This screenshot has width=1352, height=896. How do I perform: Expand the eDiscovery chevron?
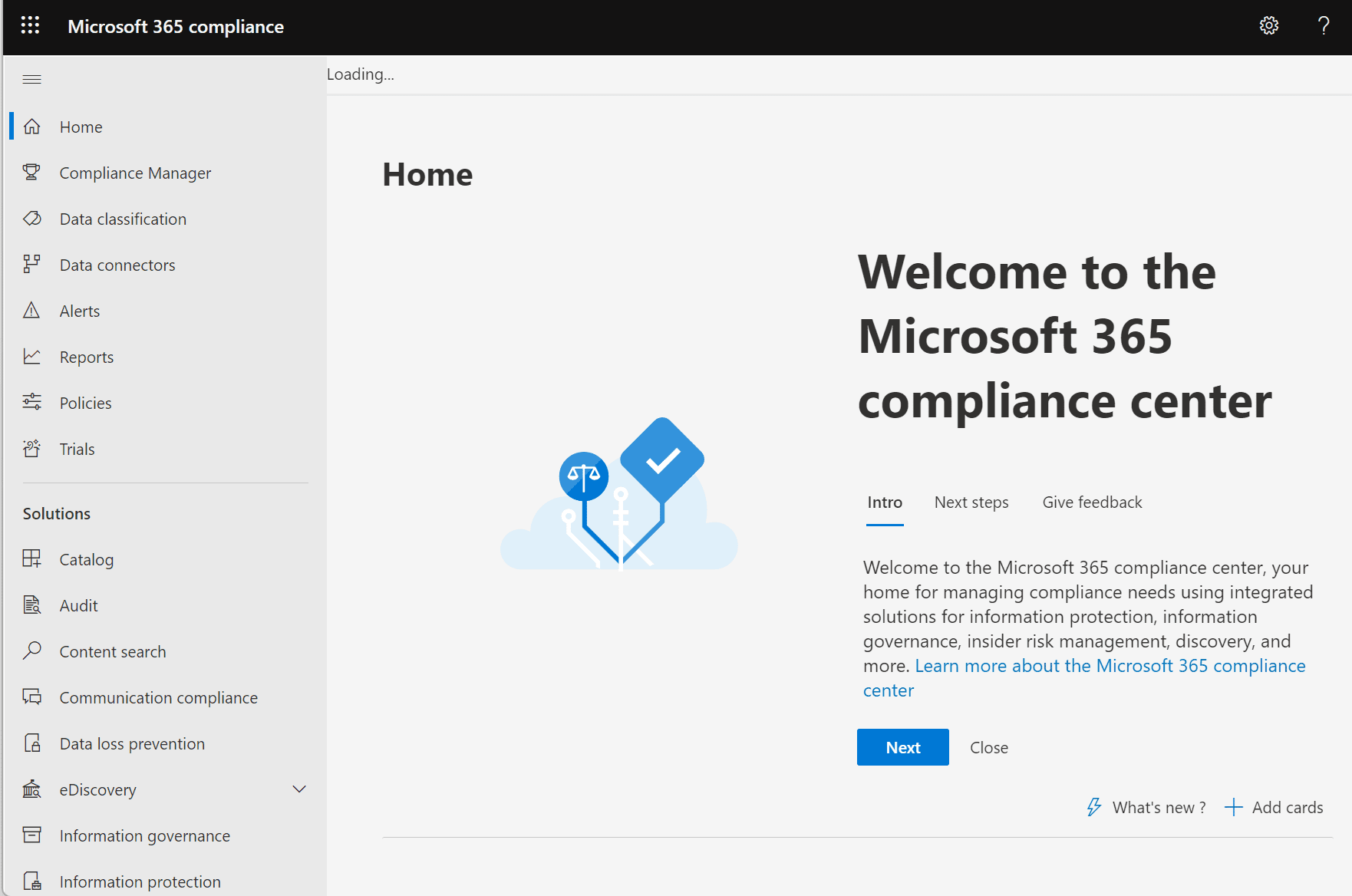(x=299, y=789)
